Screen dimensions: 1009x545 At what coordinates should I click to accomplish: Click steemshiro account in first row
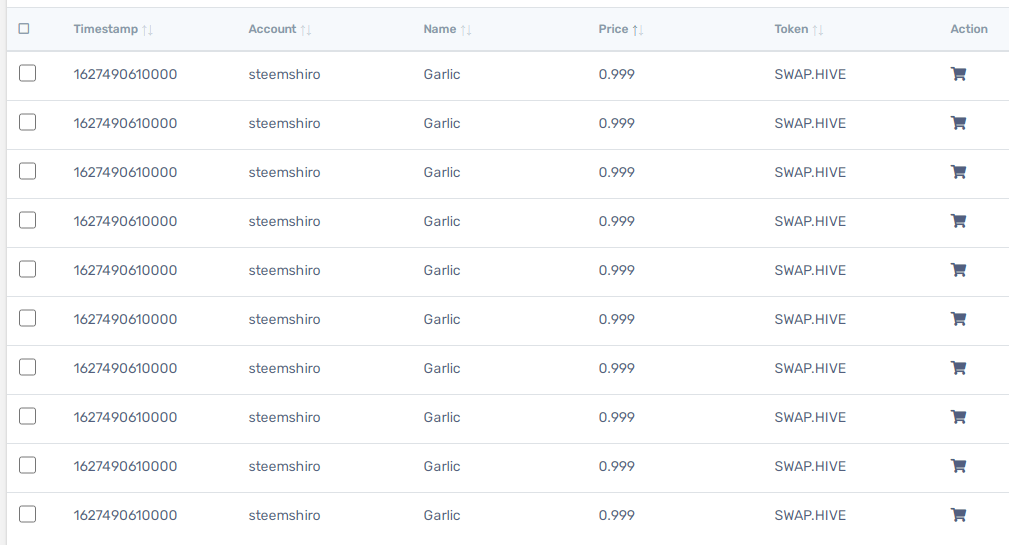tap(284, 74)
